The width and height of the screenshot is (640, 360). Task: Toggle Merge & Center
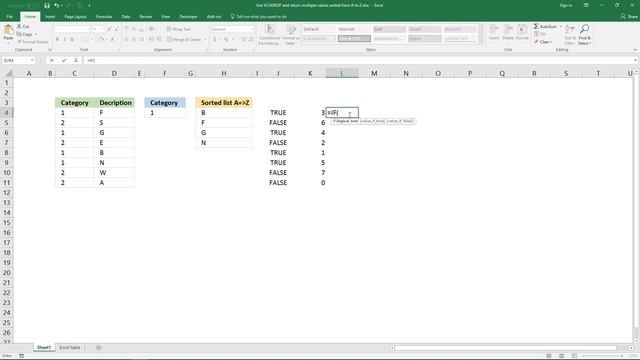pos(184,40)
